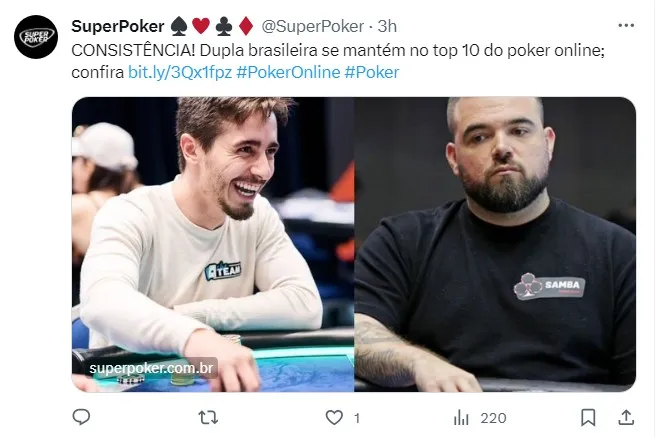
Task: Open the three-dot more options menu
Action: pos(626,26)
